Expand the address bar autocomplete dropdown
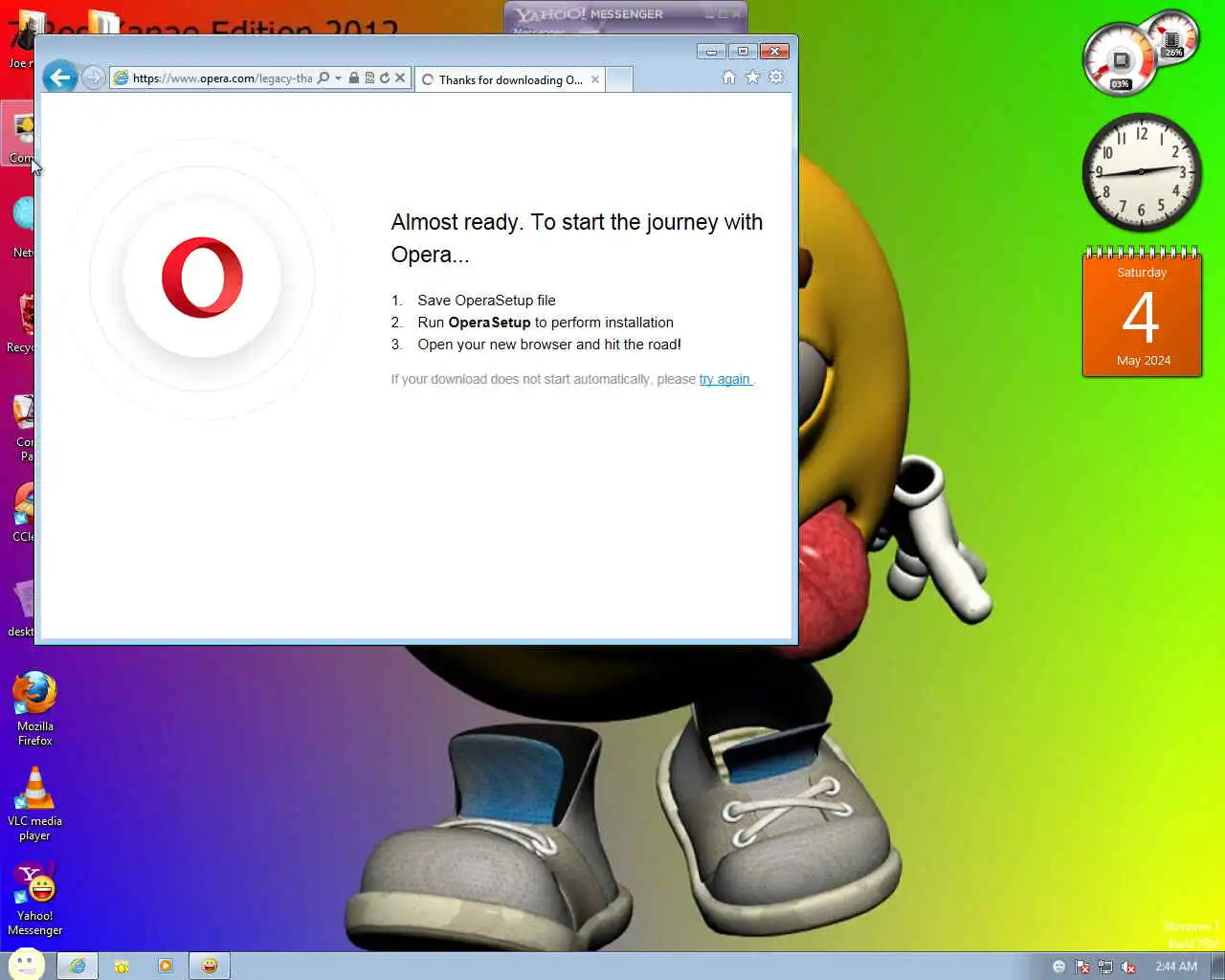The width and height of the screenshot is (1225, 980). (x=338, y=78)
